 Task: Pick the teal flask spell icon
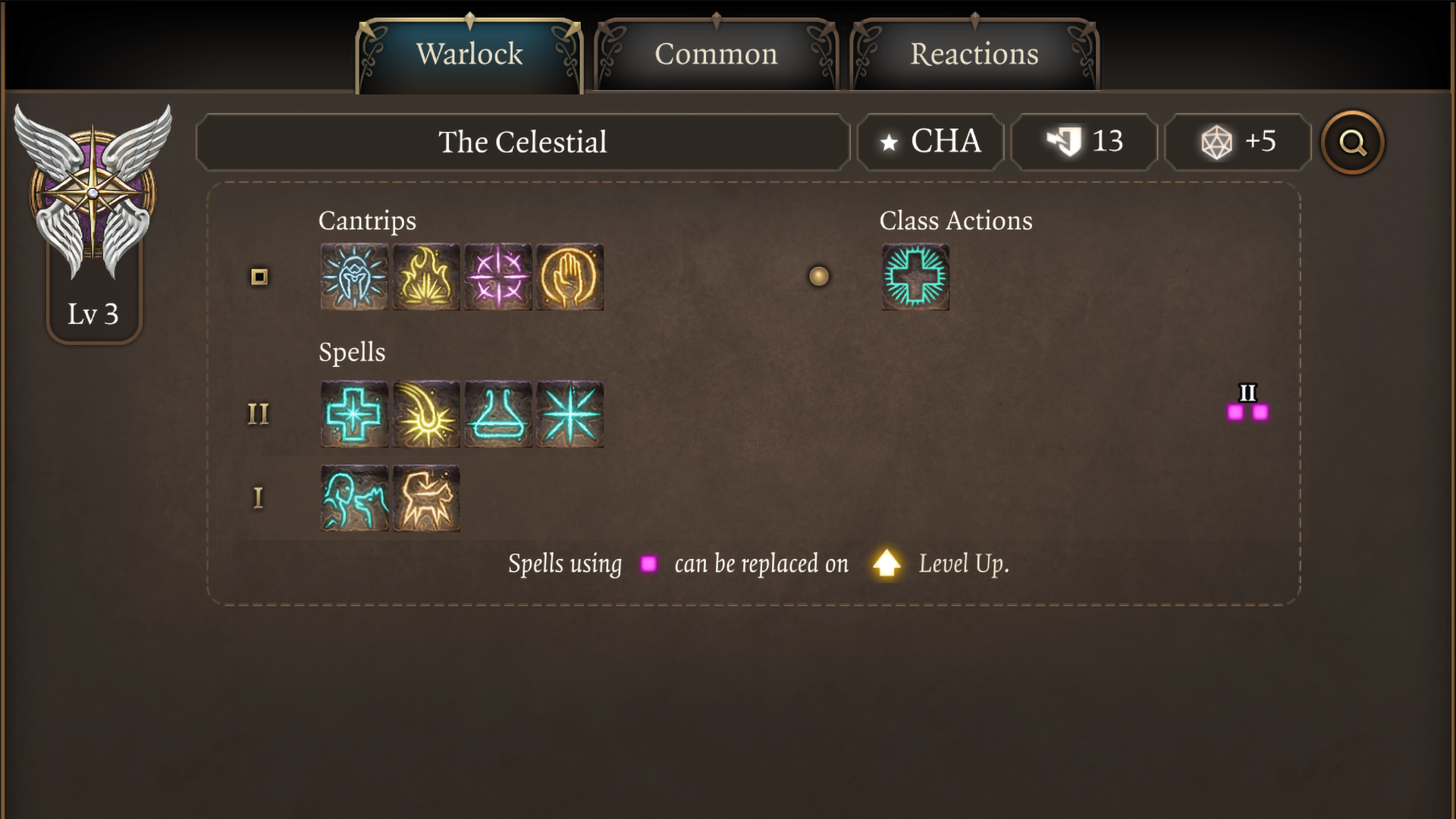[498, 414]
